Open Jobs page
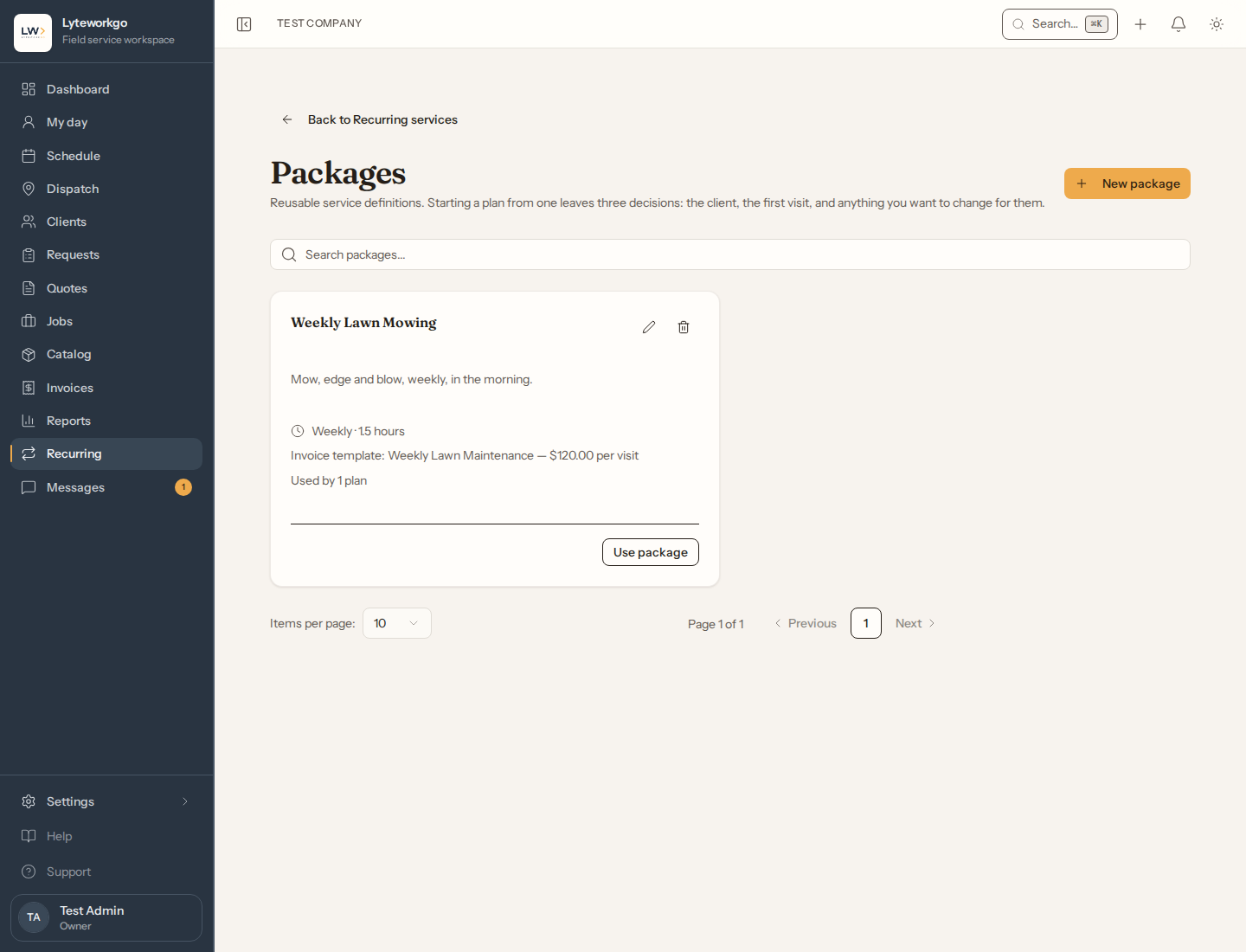The width and height of the screenshot is (1246, 952). click(106, 321)
